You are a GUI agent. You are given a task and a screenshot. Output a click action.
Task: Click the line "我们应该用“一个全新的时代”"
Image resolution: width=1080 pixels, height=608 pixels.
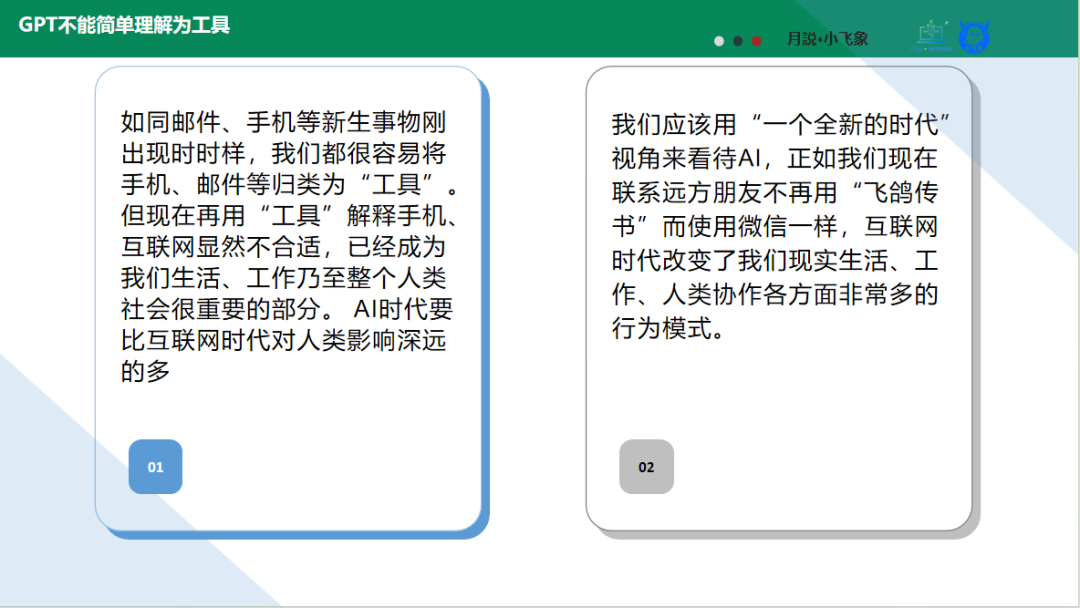(781, 125)
